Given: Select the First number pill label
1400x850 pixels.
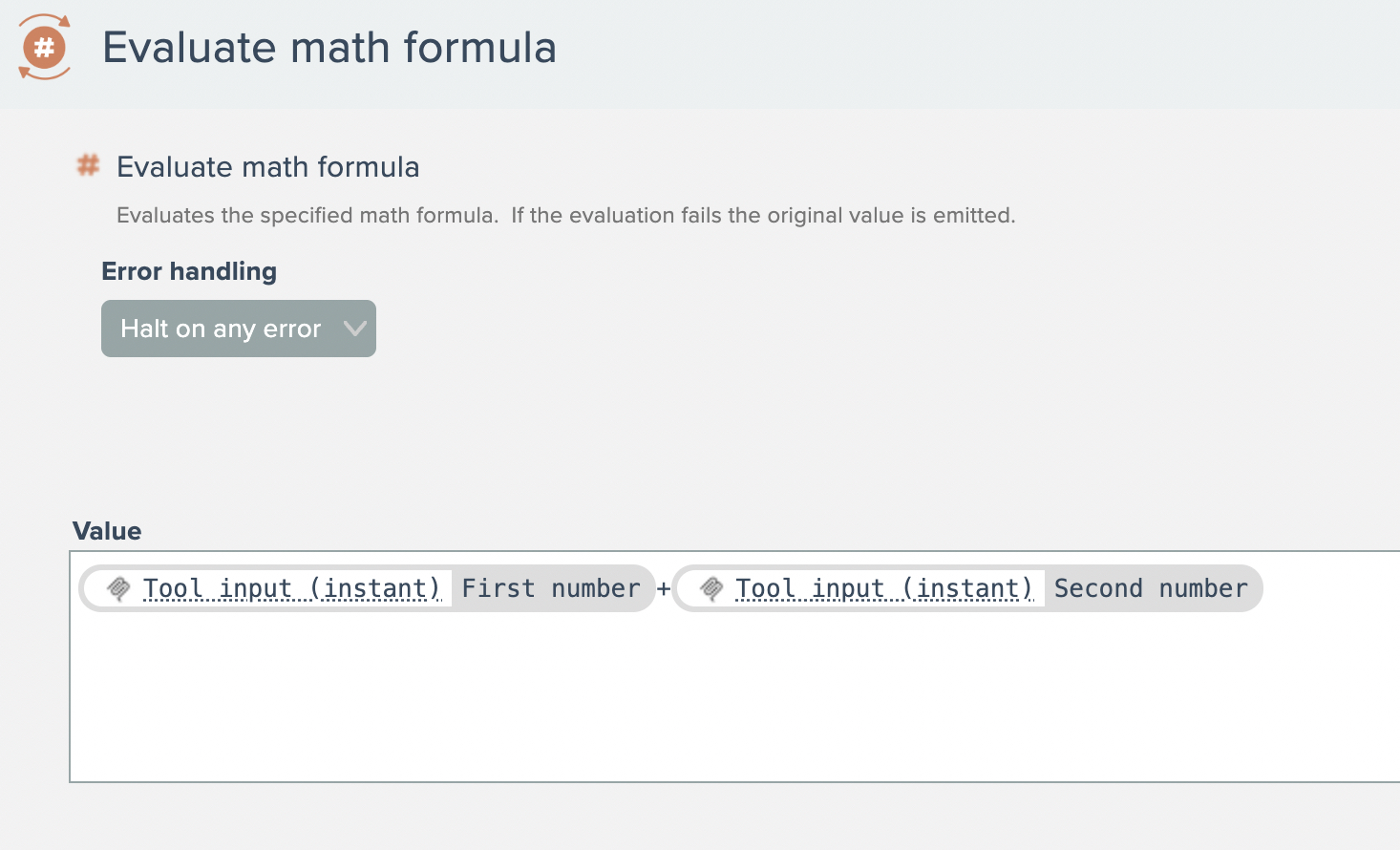Looking at the screenshot, I should (x=551, y=588).
